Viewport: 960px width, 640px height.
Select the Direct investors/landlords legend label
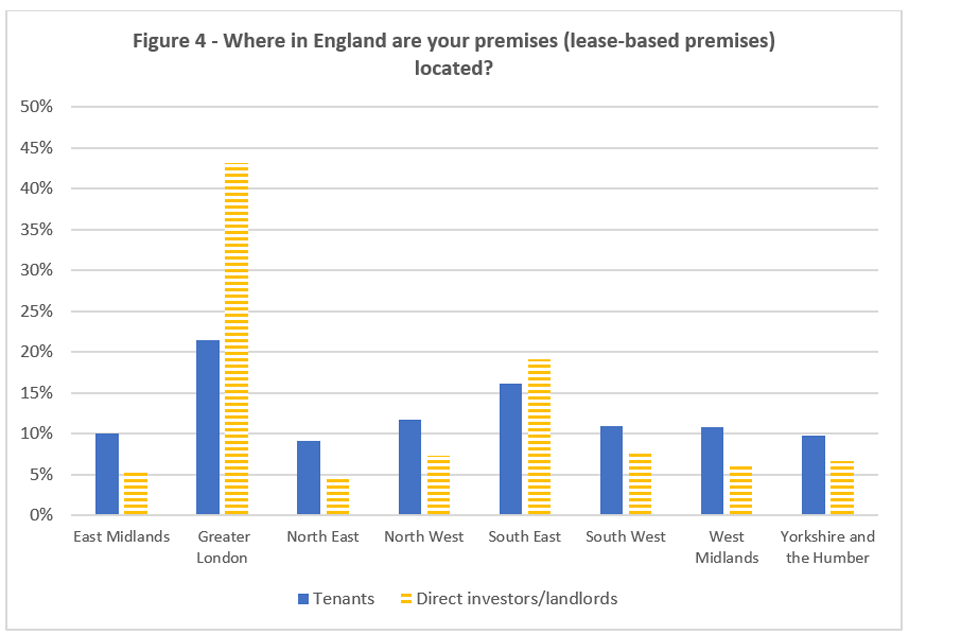coord(516,599)
